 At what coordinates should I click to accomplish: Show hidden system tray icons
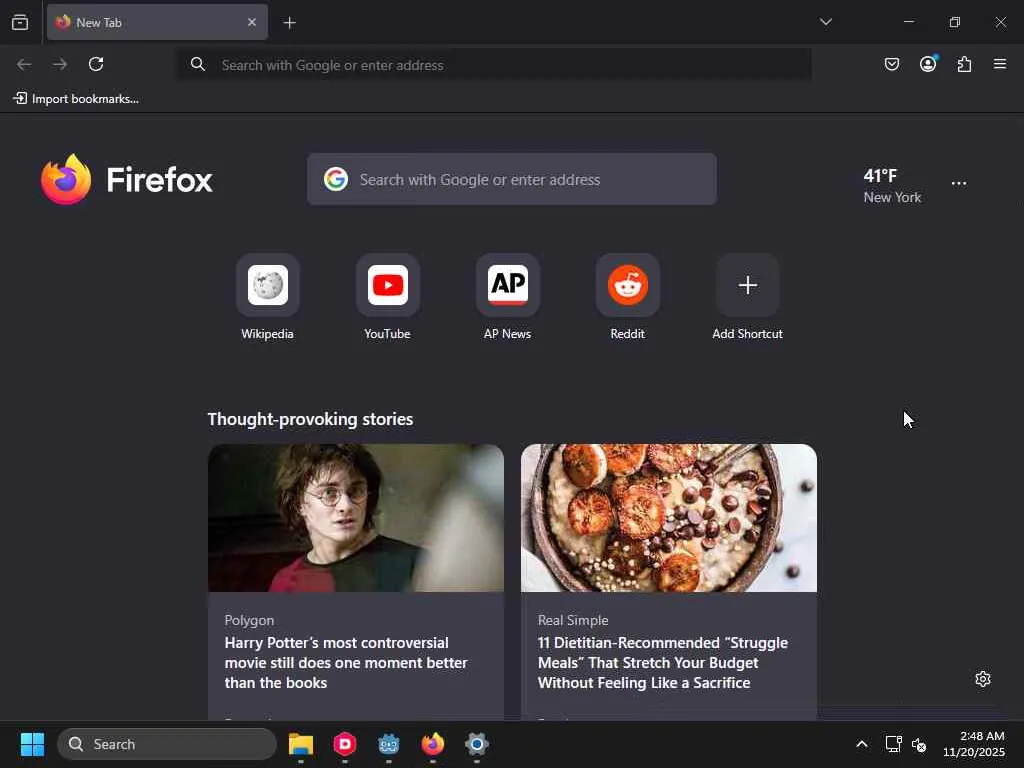(x=862, y=744)
